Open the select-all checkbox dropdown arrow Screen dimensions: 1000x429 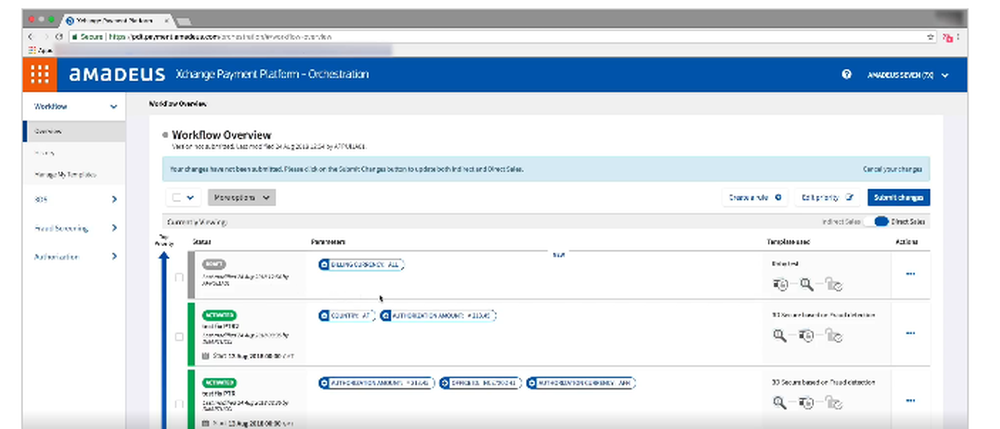[190, 198]
